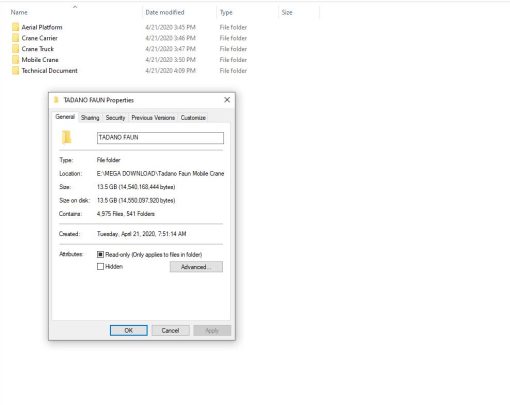This screenshot has height=405, width=510.
Task: Open the Security tab
Action: pyautogui.click(x=115, y=118)
